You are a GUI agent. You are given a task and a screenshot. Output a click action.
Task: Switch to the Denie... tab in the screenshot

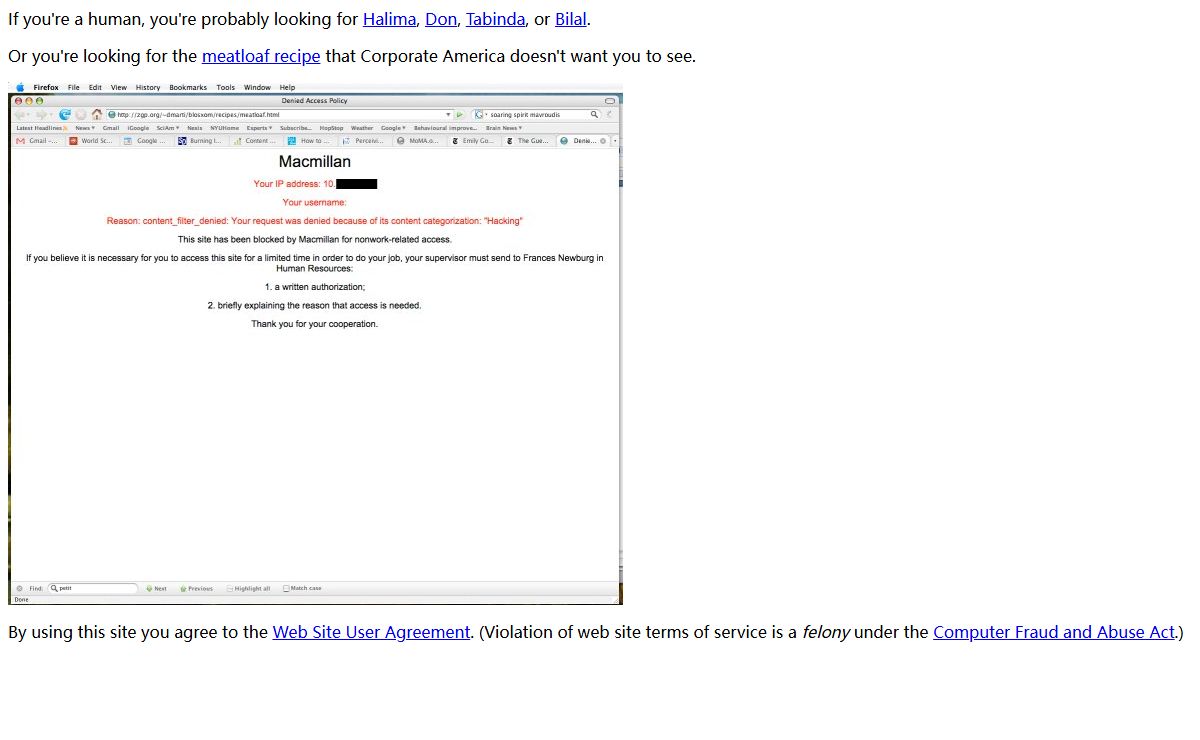[583, 141]
